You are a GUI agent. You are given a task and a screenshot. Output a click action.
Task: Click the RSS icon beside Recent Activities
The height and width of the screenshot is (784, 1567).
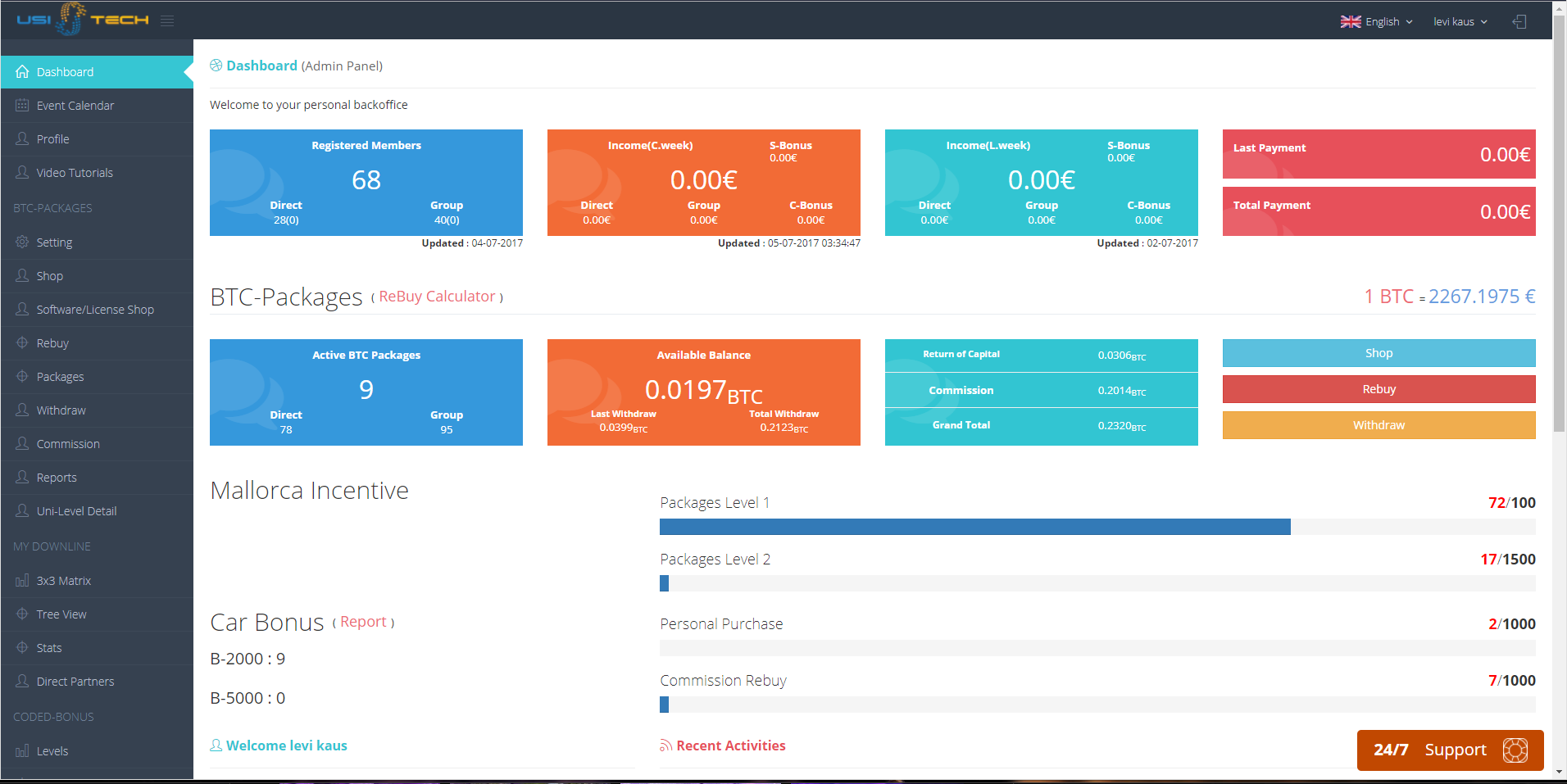665,745
